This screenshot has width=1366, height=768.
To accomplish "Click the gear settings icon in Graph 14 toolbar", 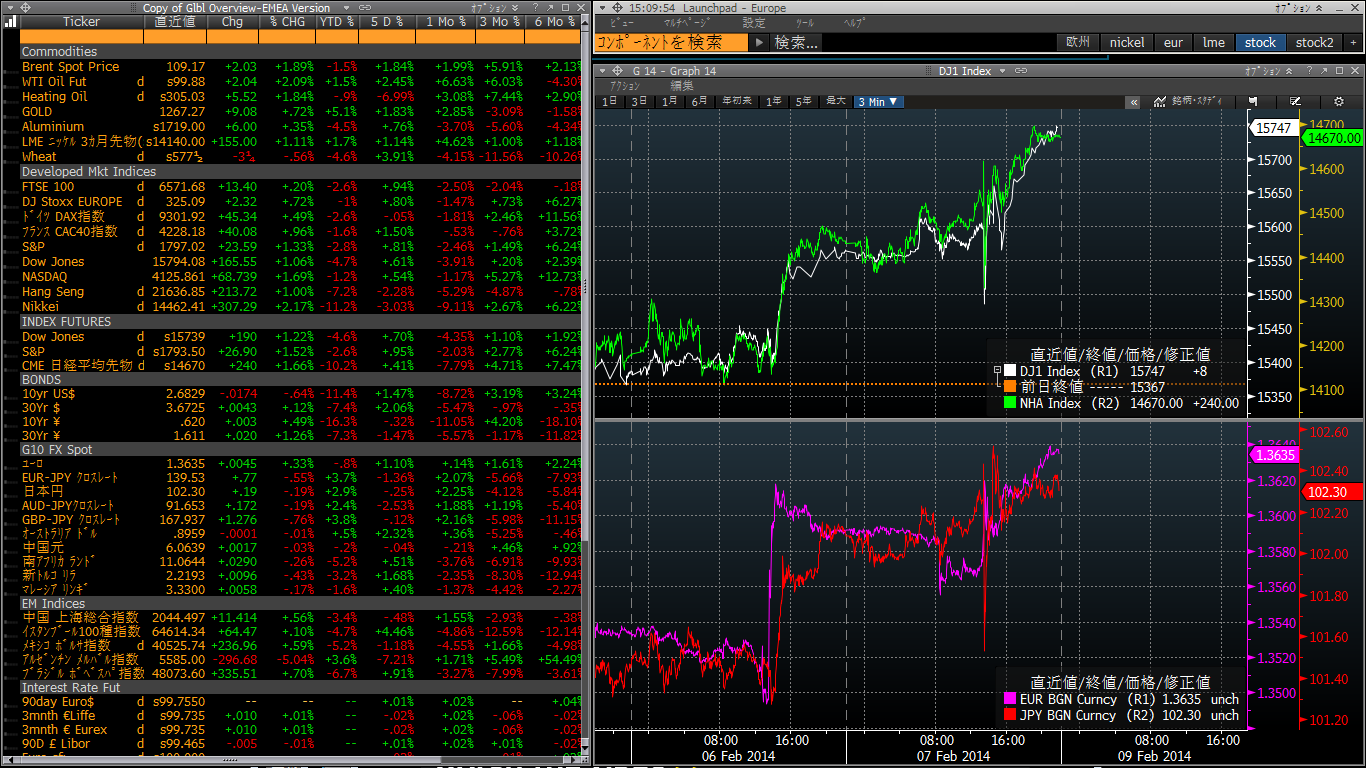I will coord(1339,102).
